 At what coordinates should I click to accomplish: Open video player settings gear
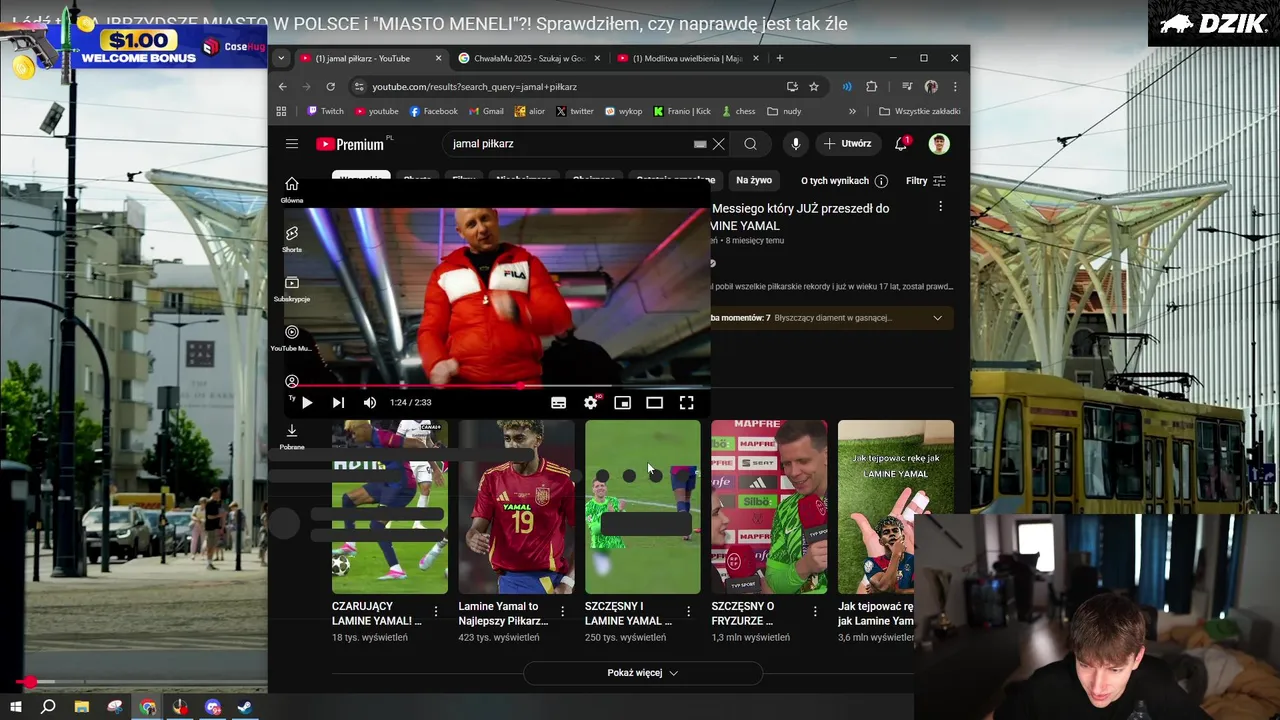[x=591, y=402]
